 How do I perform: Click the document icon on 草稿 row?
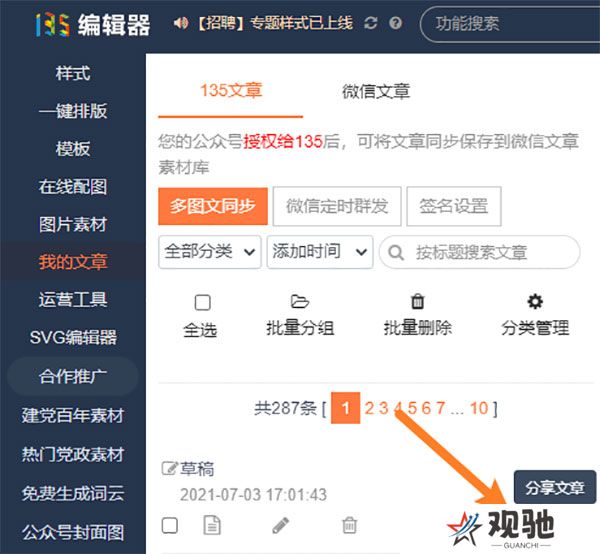click(212, 525)
